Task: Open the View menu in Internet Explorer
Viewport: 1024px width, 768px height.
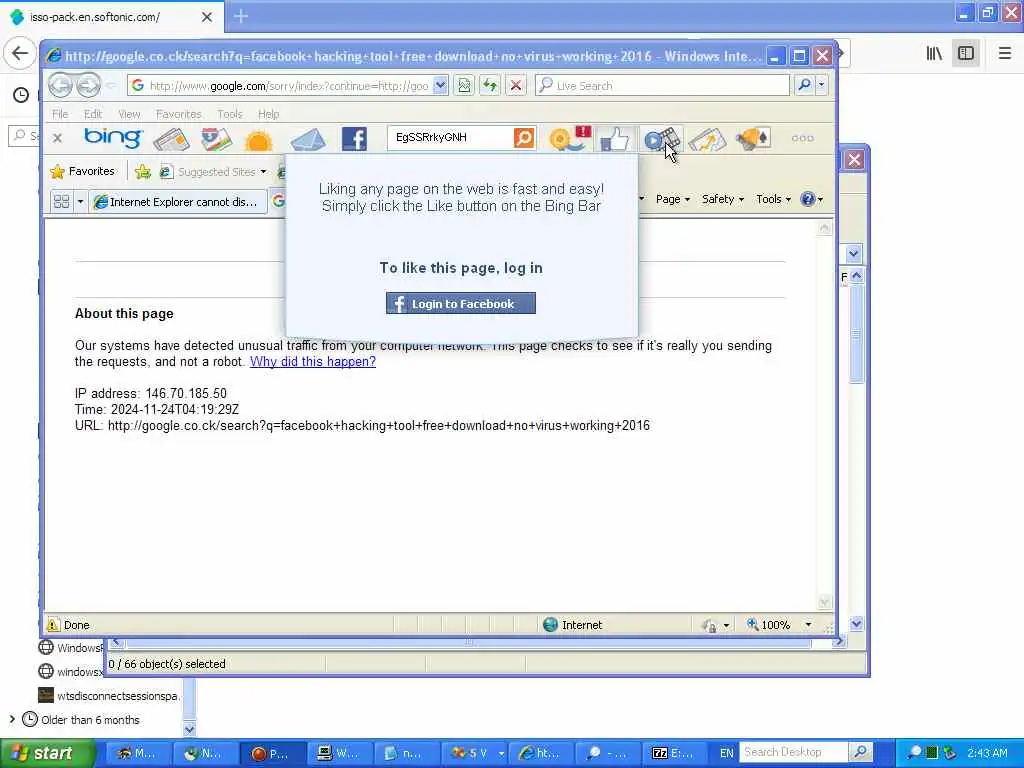Action: [x=129, y=114]
